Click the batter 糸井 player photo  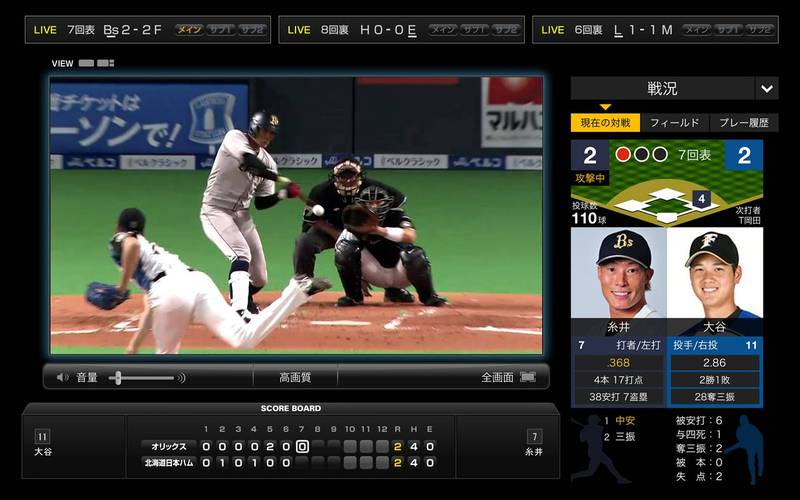618,273
